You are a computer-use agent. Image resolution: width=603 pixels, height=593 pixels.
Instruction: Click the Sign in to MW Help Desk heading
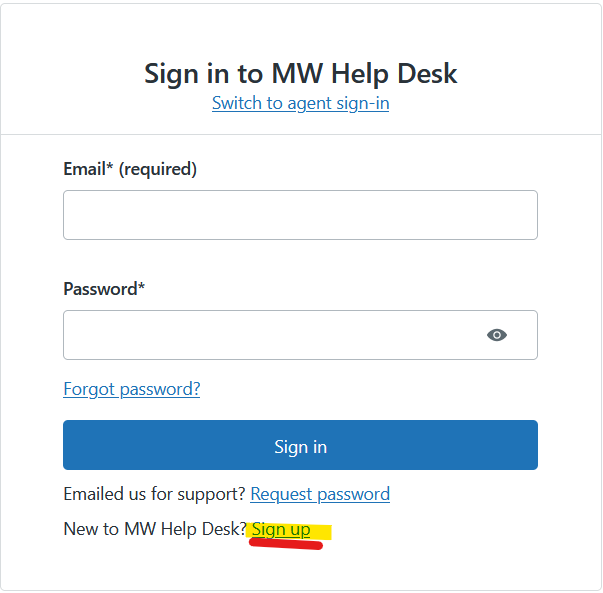click(300, 73)
